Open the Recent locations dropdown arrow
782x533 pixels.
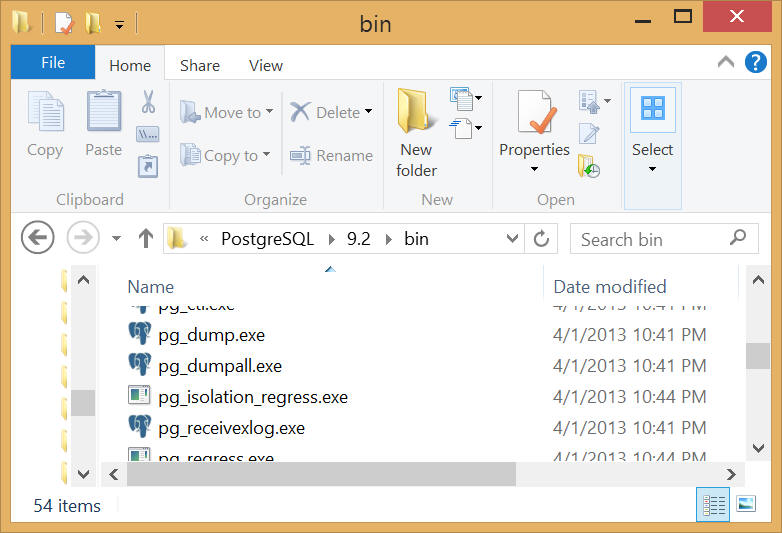pyautogui.click(x=116, y=238)
